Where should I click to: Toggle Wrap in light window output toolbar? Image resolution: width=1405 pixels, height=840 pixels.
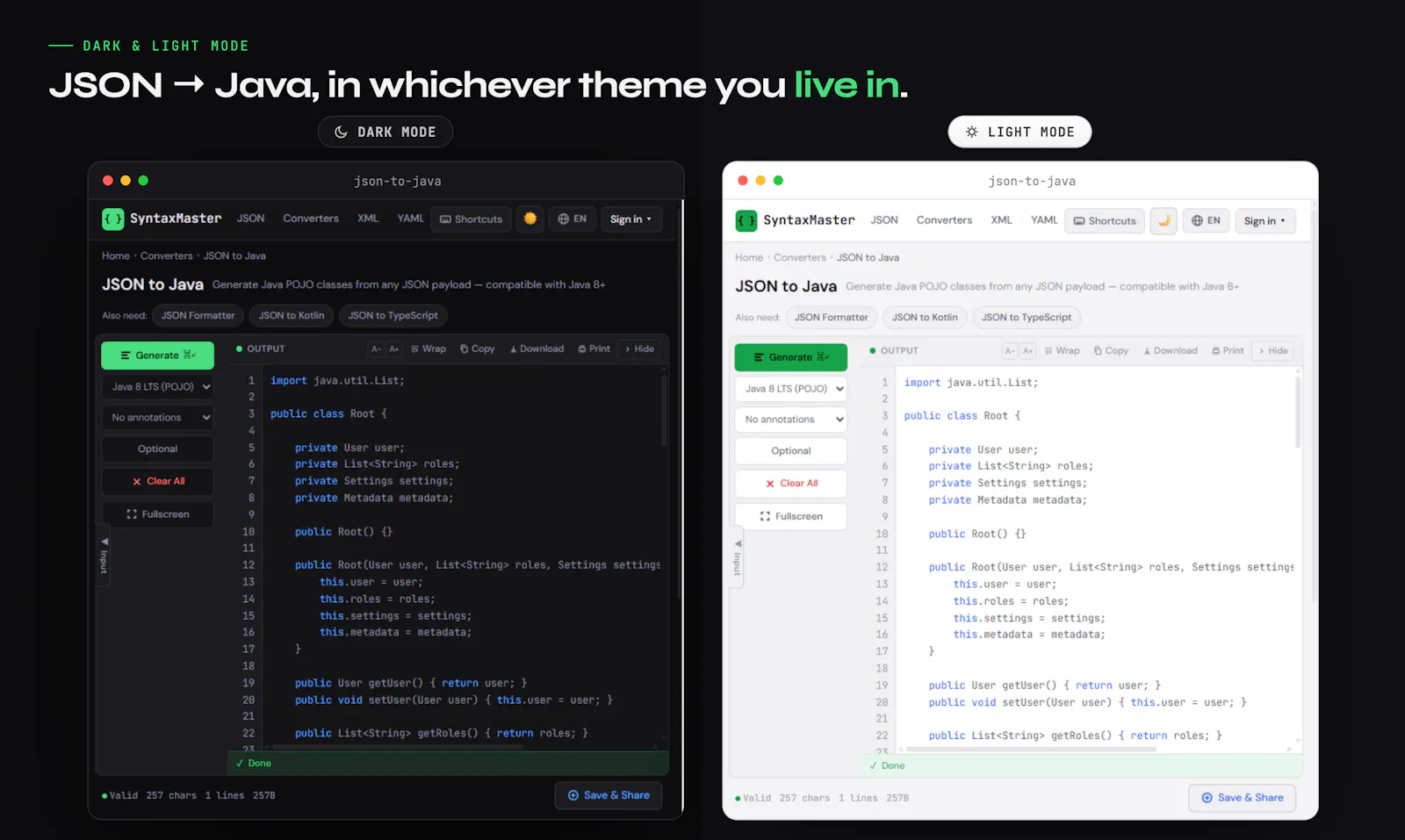pos(1063,350)
